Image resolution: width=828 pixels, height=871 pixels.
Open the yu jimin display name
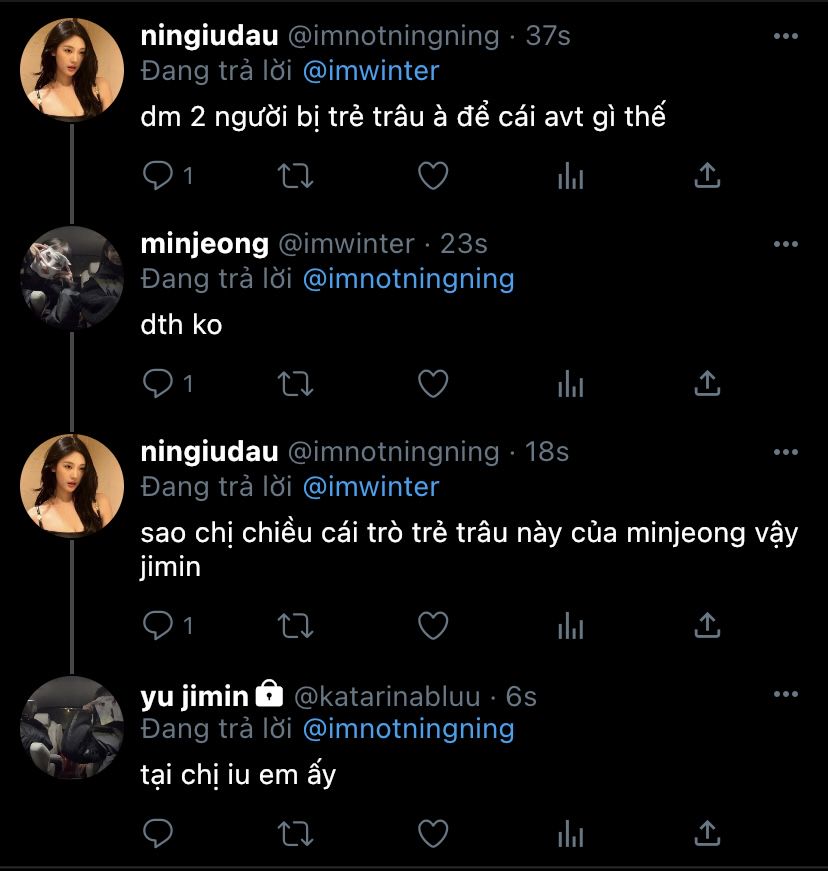pyautogui.click(x=194, y=696)
